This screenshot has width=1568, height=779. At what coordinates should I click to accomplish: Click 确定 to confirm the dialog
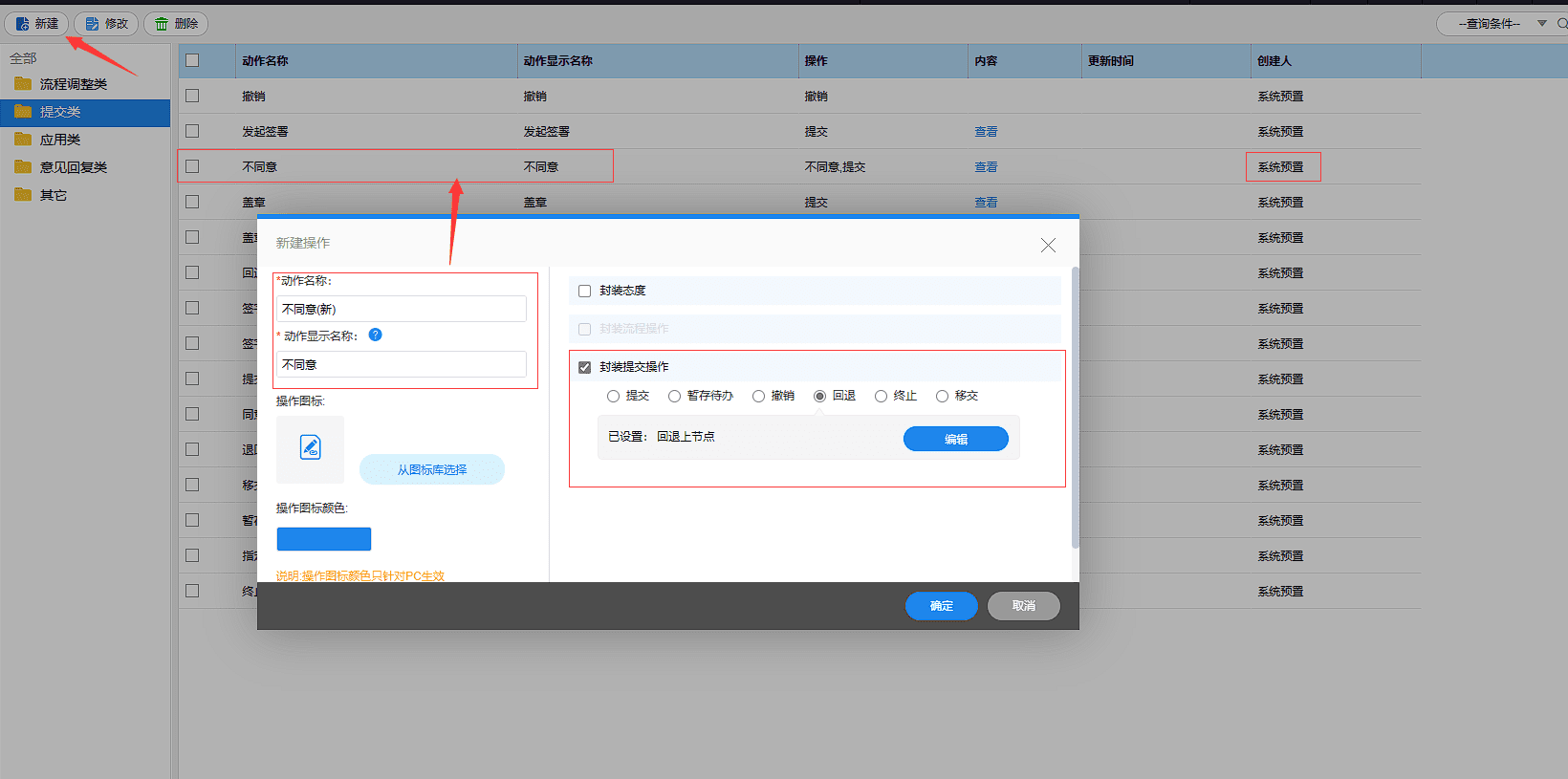pyautogui.click(x=942, y=606)
